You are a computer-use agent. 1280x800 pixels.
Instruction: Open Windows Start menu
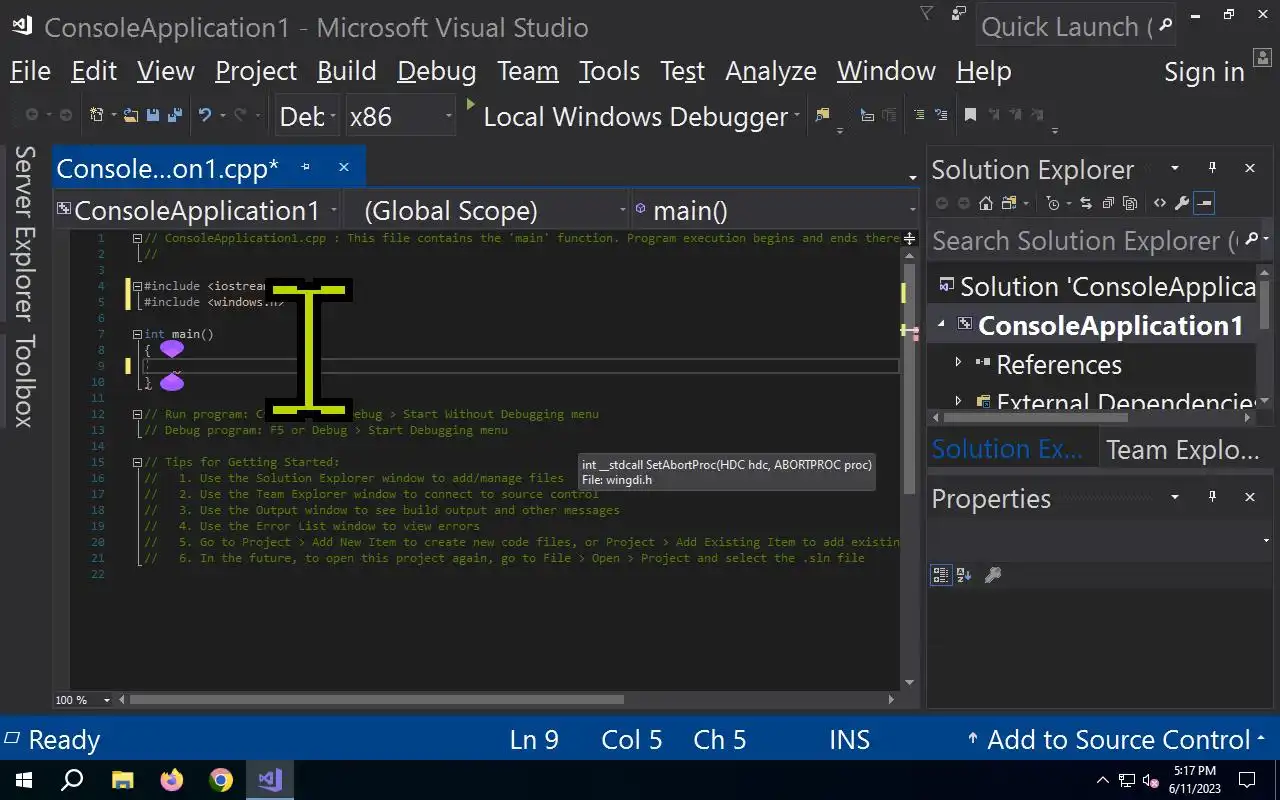click(x=23, y=780)
